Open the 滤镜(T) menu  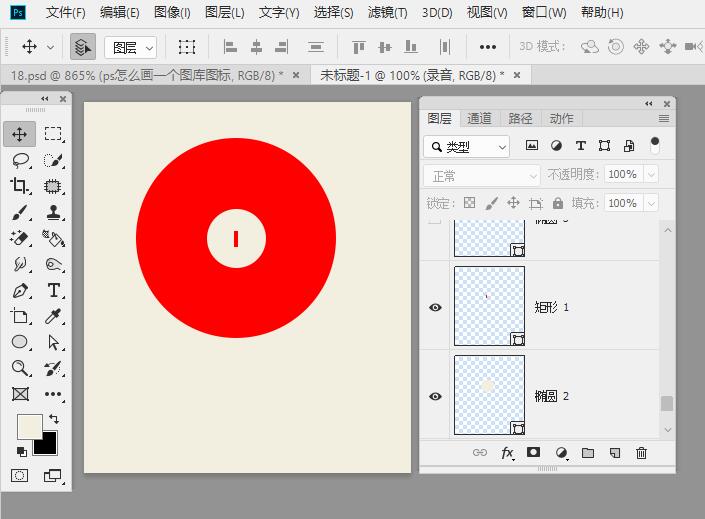(x=387, y=13)
